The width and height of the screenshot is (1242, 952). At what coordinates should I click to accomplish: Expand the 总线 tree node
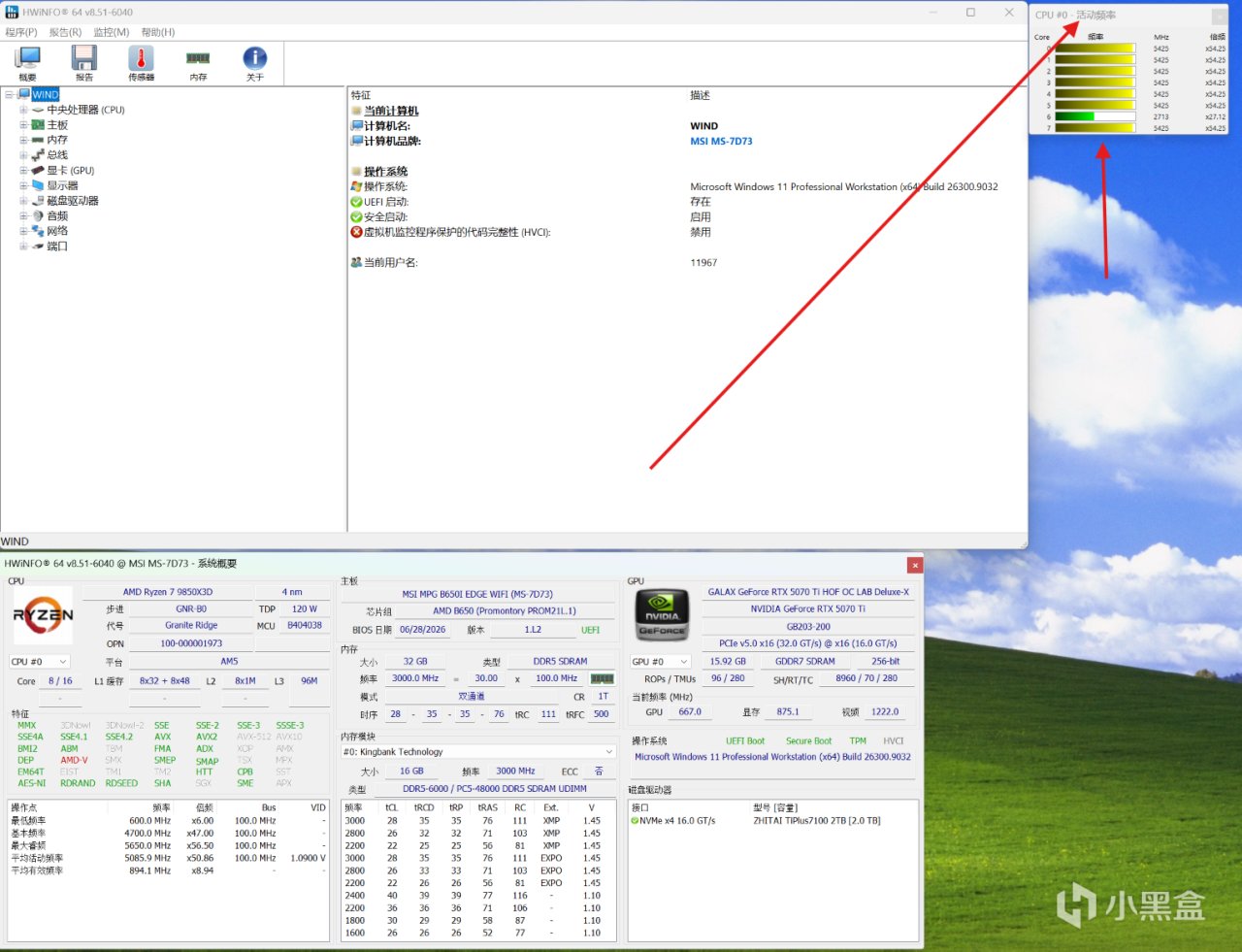pyautogui.click(x=23, y=155)
